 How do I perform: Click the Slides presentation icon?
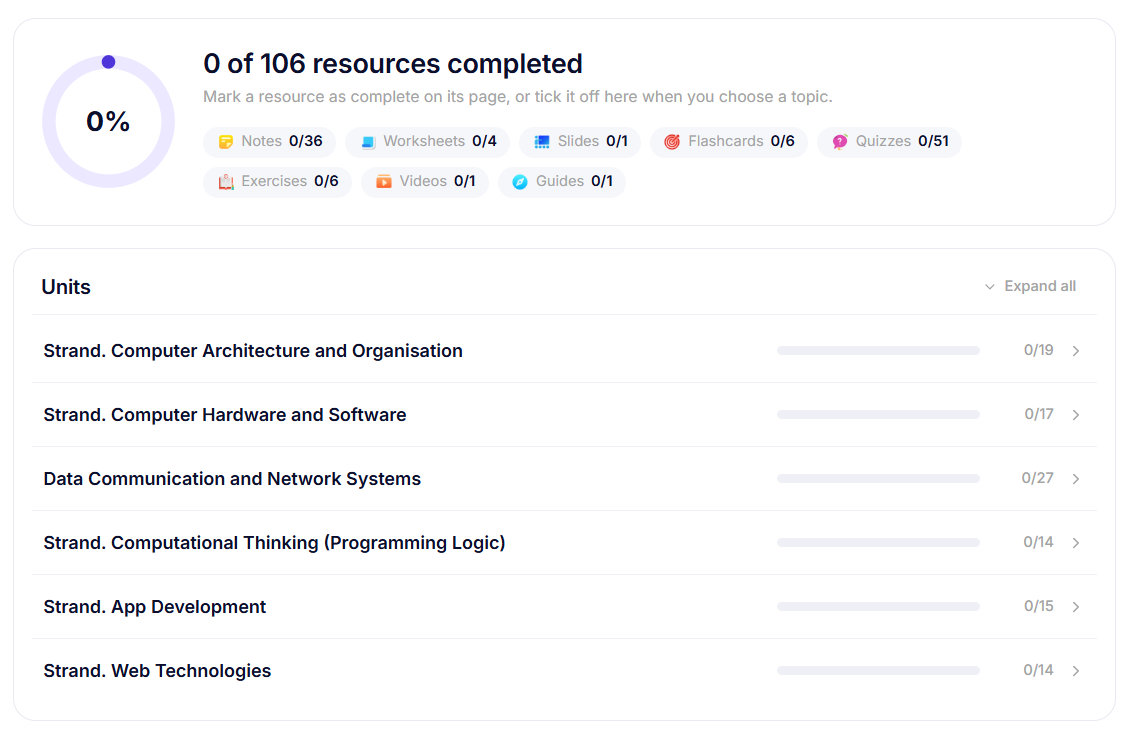(542, 142)
